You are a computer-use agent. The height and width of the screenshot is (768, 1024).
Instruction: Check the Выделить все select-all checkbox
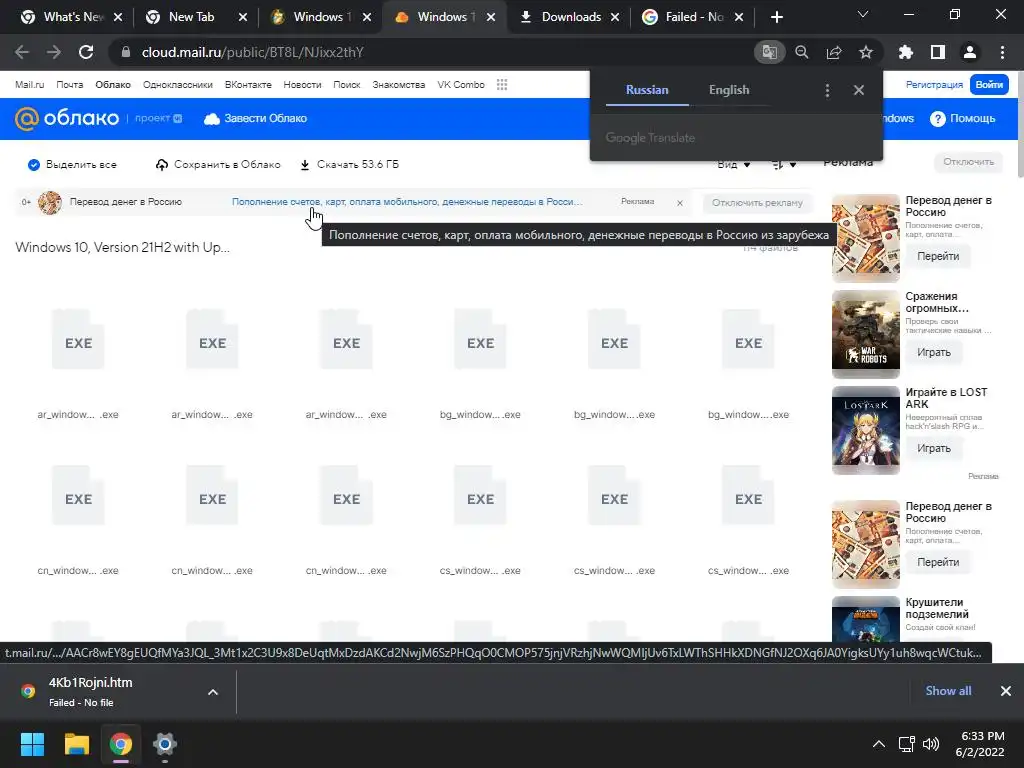tap(34, 165)
